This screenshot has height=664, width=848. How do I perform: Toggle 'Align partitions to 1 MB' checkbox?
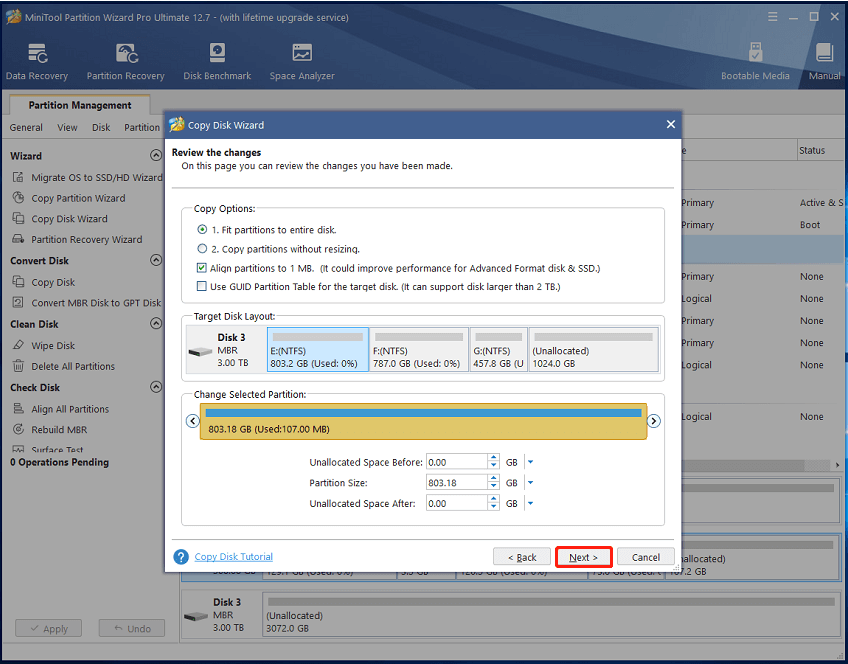coord(202,268)
